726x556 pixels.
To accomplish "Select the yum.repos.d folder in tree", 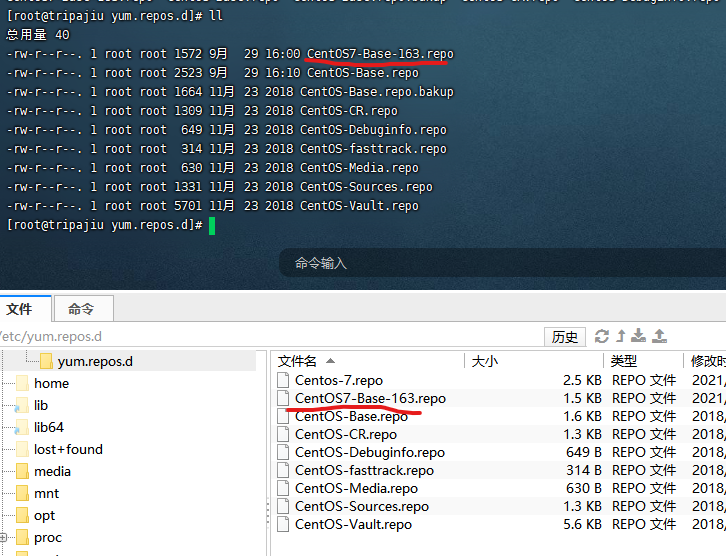I will click(x=95, y=362).
